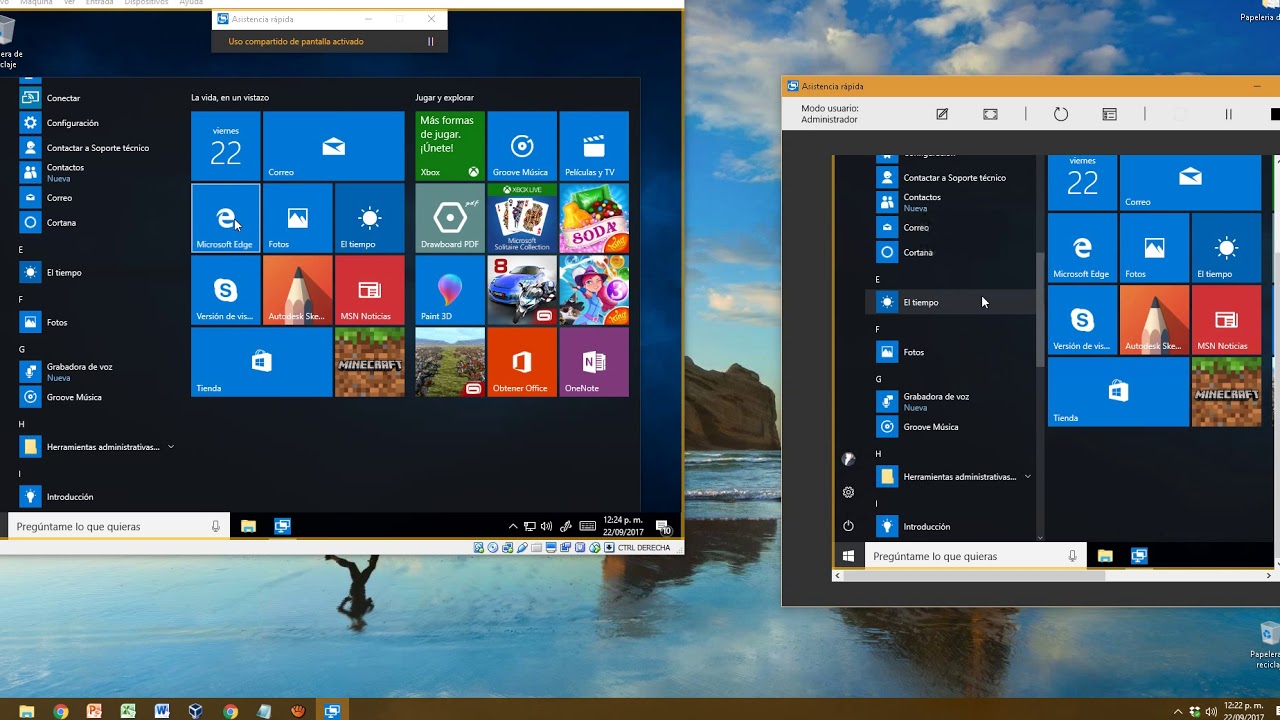Open action center with 10 notifications
The height and width of the screenshot is (720, 1280).
[663, 526]
